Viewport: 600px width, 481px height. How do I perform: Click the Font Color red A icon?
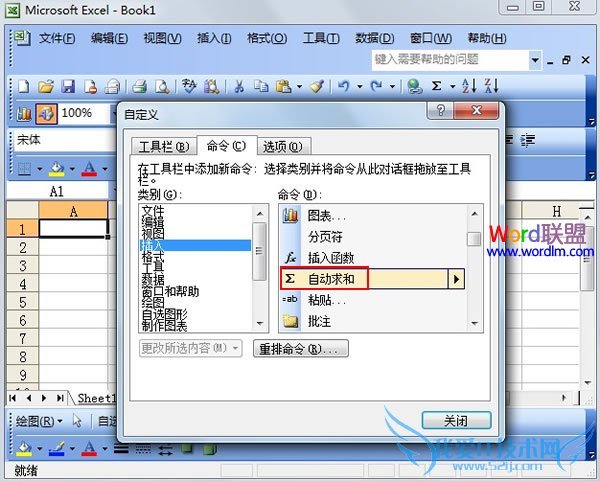click(x=89, y=168)
